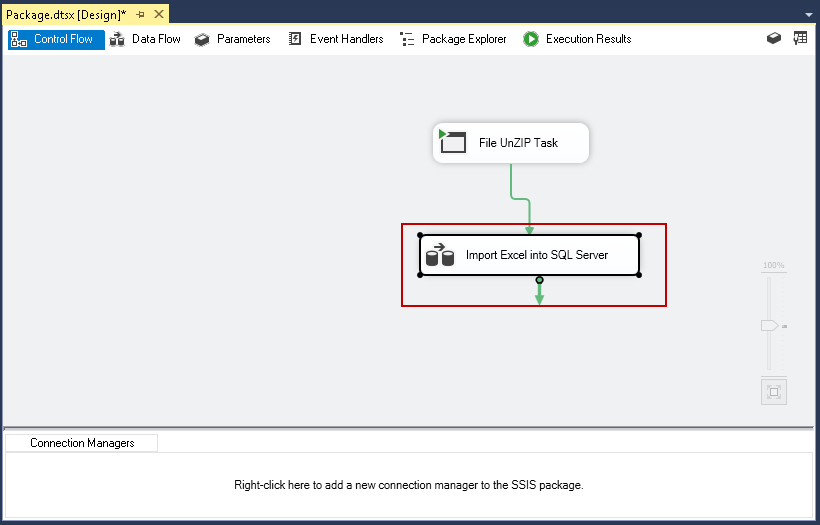Click the Parameters cube icon

click(202, 40)
